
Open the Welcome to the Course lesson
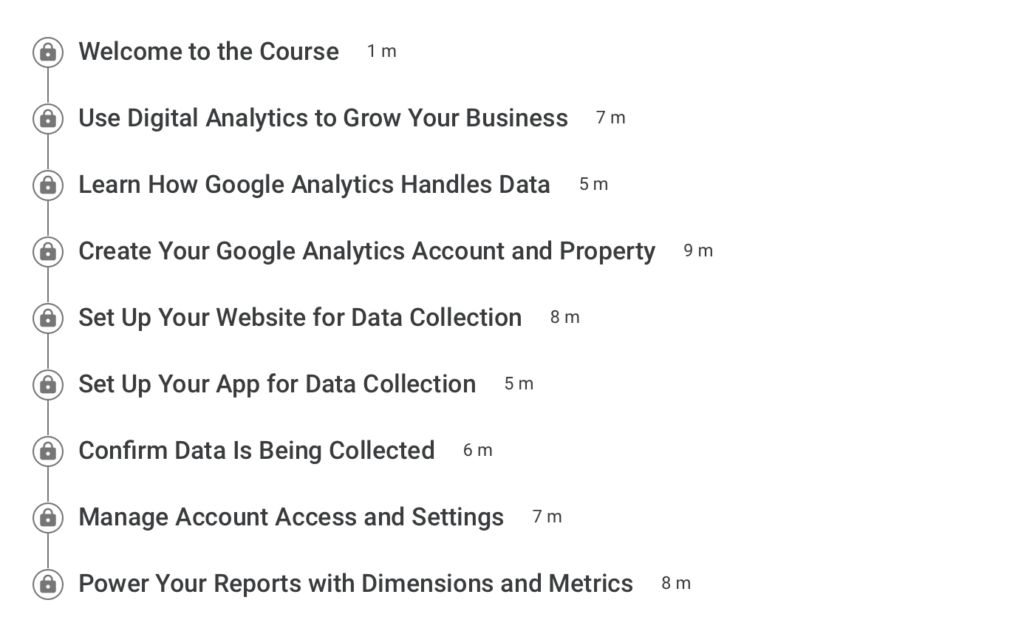point(209,51)
